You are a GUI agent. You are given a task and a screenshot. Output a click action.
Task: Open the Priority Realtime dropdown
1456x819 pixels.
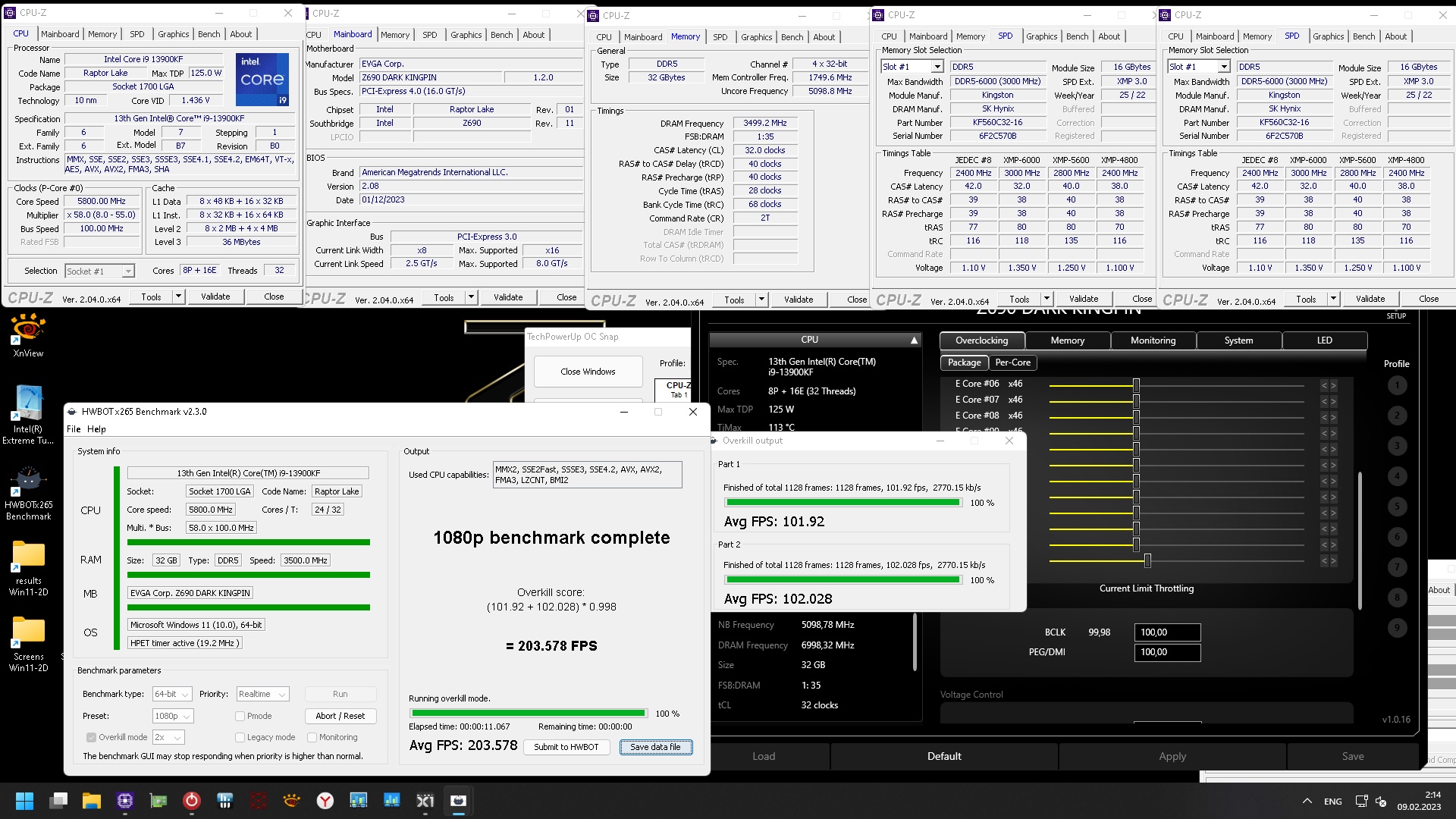tap(263, 694)
